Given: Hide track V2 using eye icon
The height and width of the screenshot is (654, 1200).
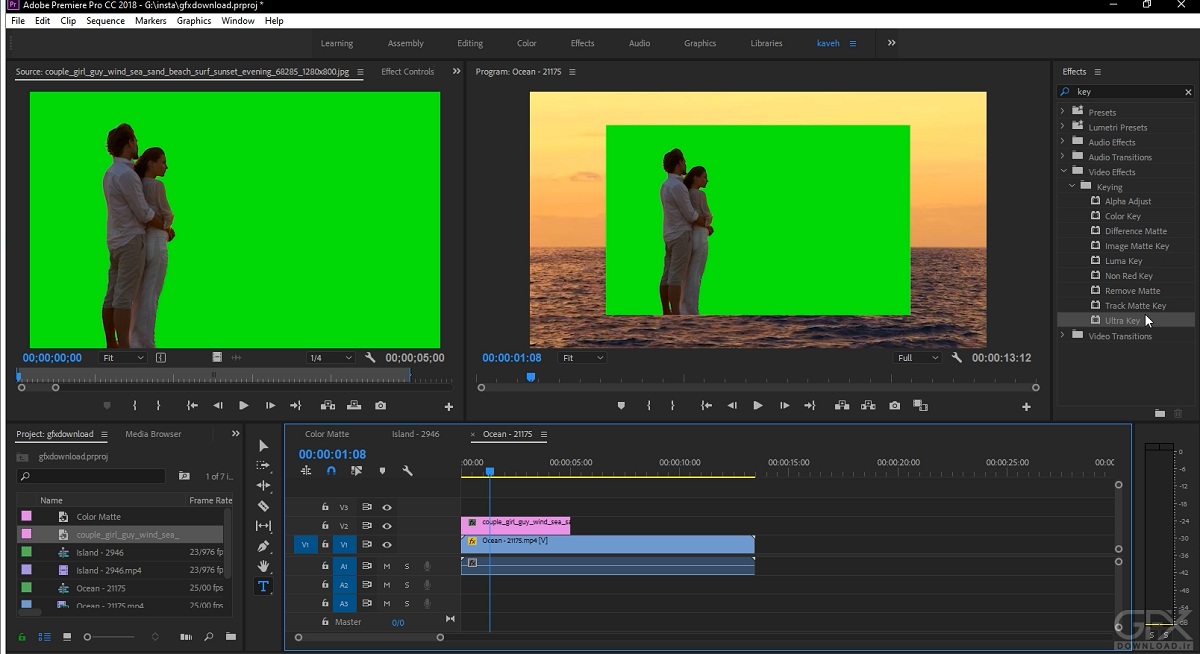Looking at the screenshot, I should [387, 526].
